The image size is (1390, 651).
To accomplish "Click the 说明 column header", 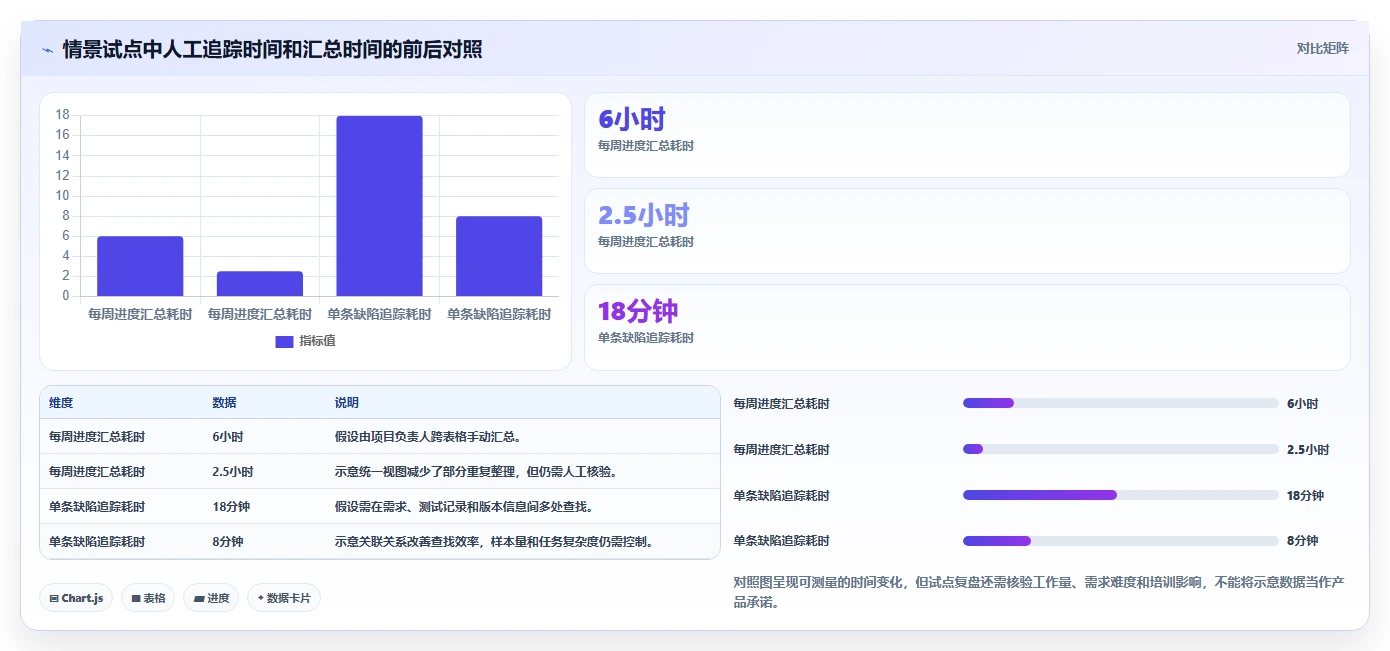I will coord(346,403).
